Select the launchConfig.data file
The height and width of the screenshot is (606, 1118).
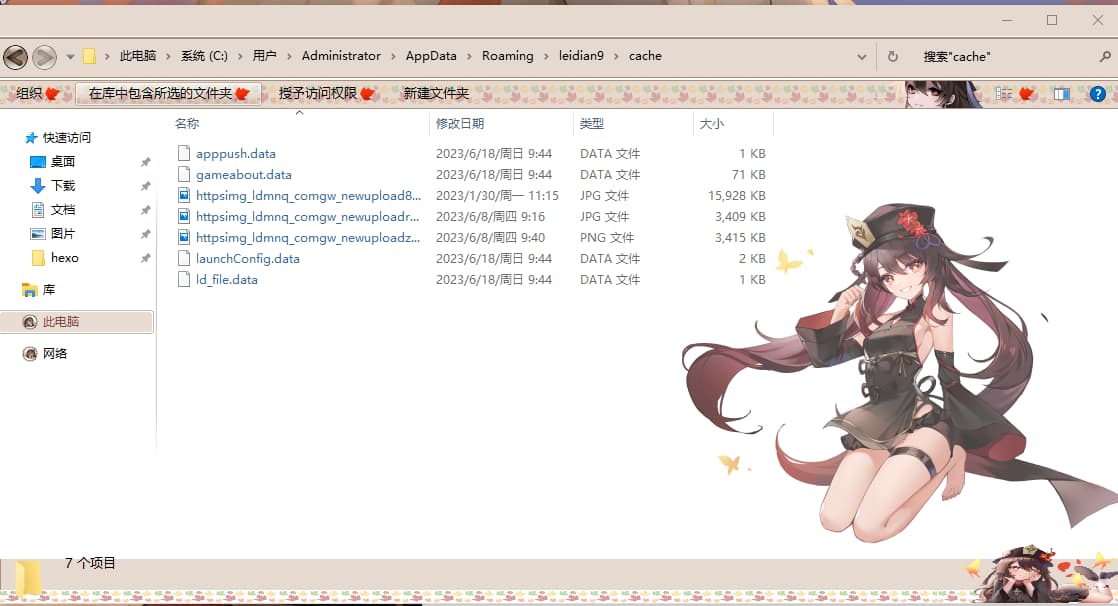click(x=248, y=259)
